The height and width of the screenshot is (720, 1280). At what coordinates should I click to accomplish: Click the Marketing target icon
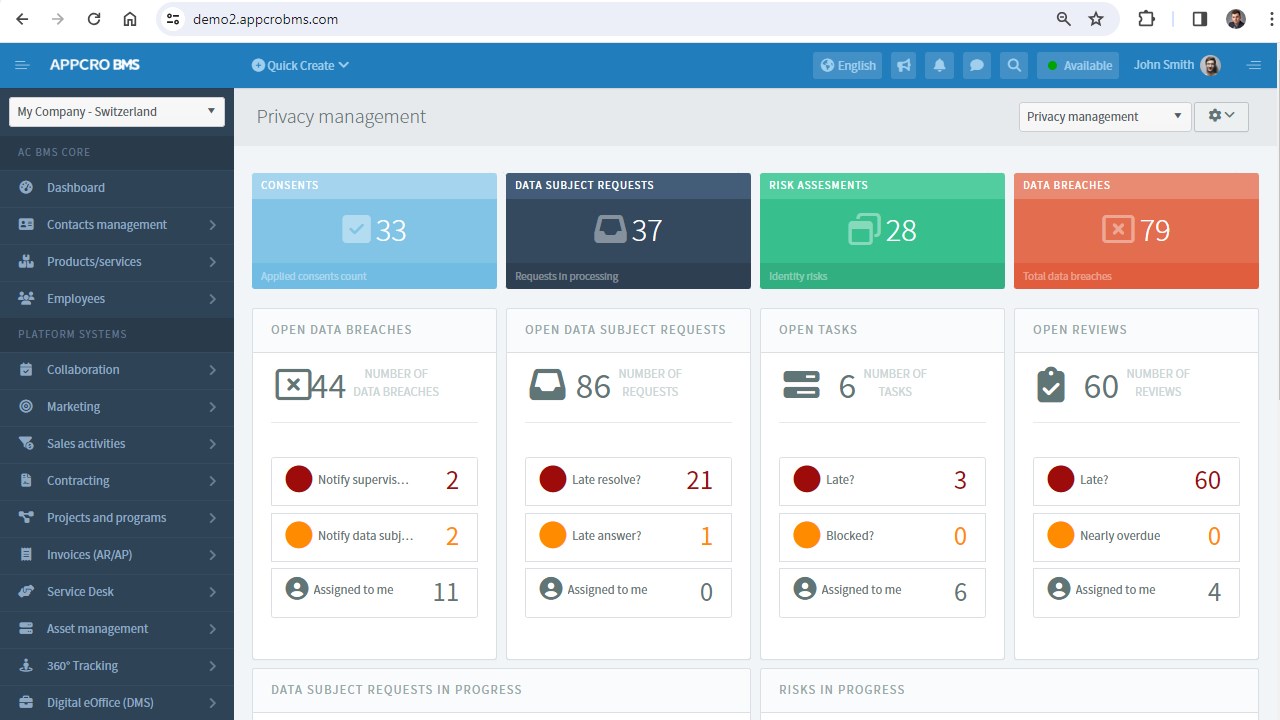point(26,406)
